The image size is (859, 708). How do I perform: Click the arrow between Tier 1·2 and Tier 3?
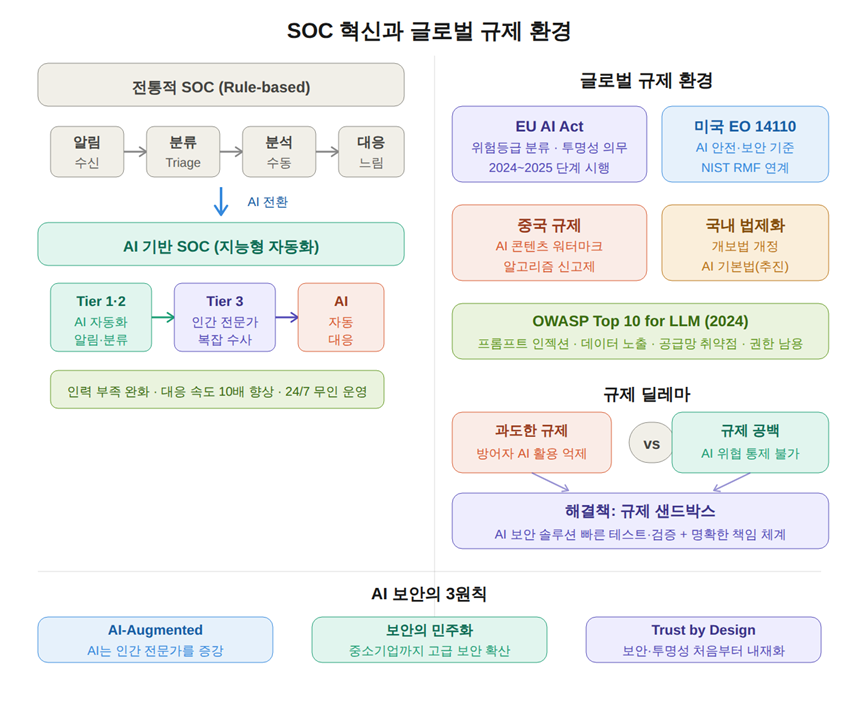pos(163,317)
